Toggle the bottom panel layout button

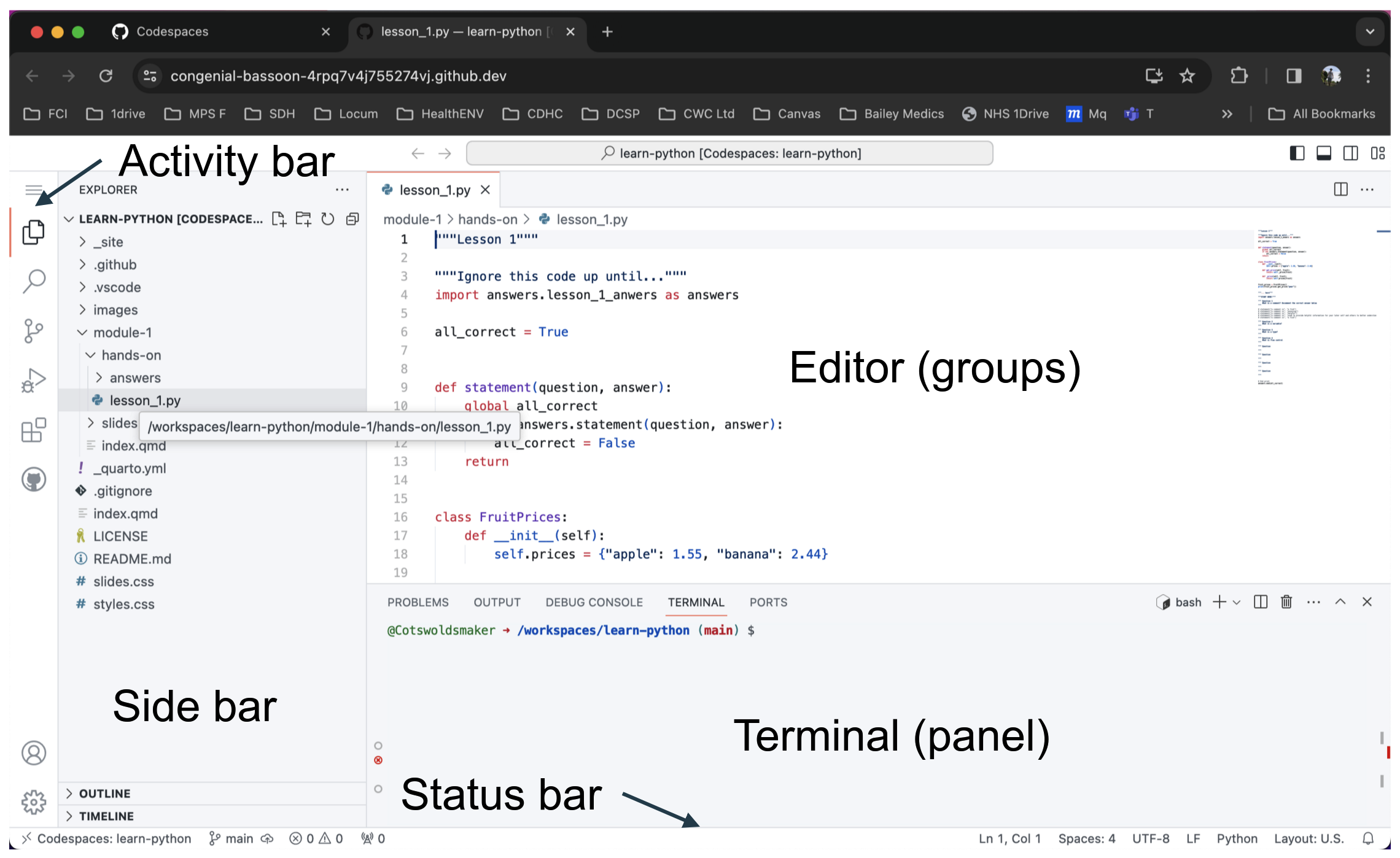(1324, 153)
